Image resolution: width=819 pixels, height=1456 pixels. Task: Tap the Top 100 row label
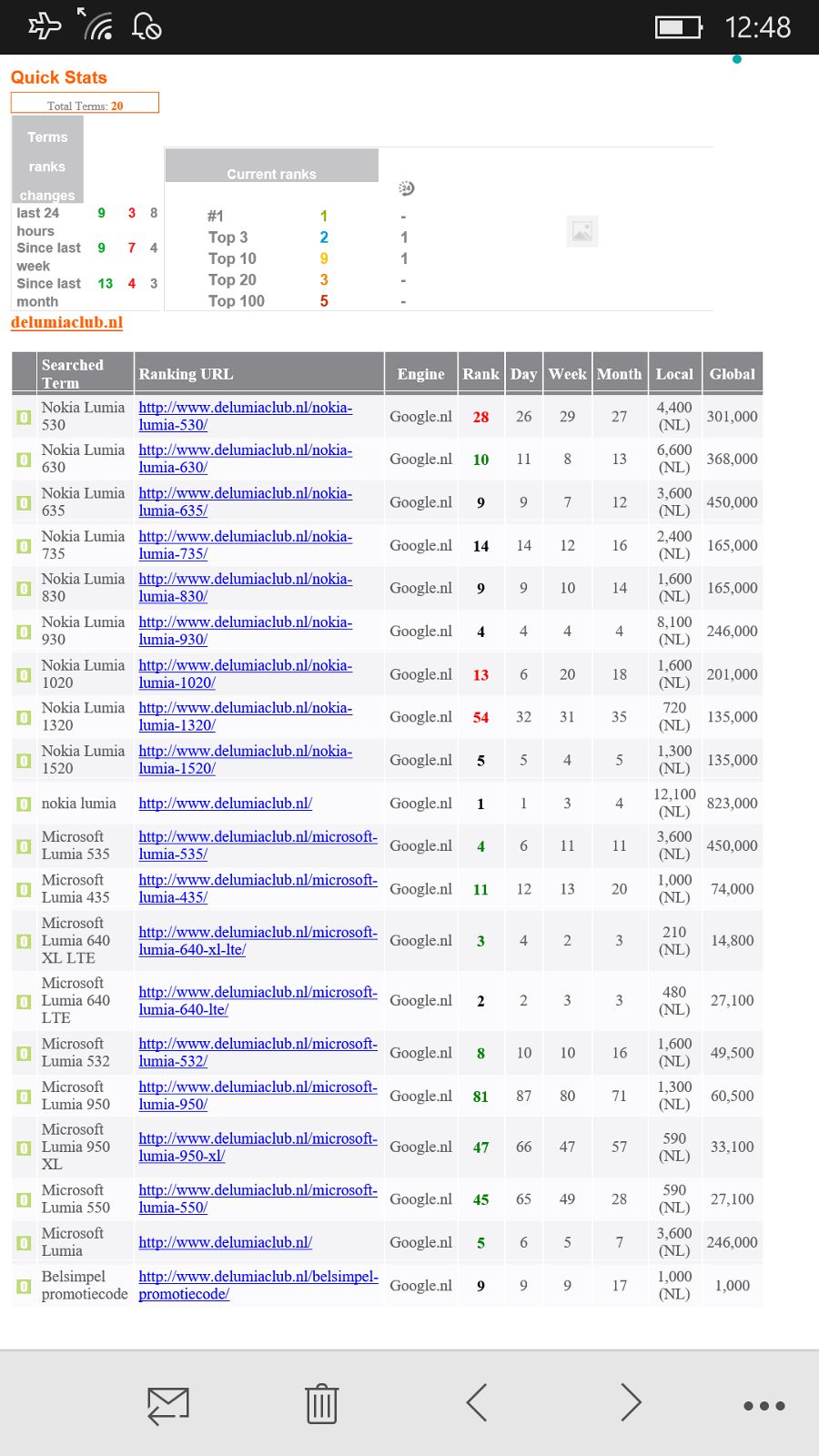(237, 301)
